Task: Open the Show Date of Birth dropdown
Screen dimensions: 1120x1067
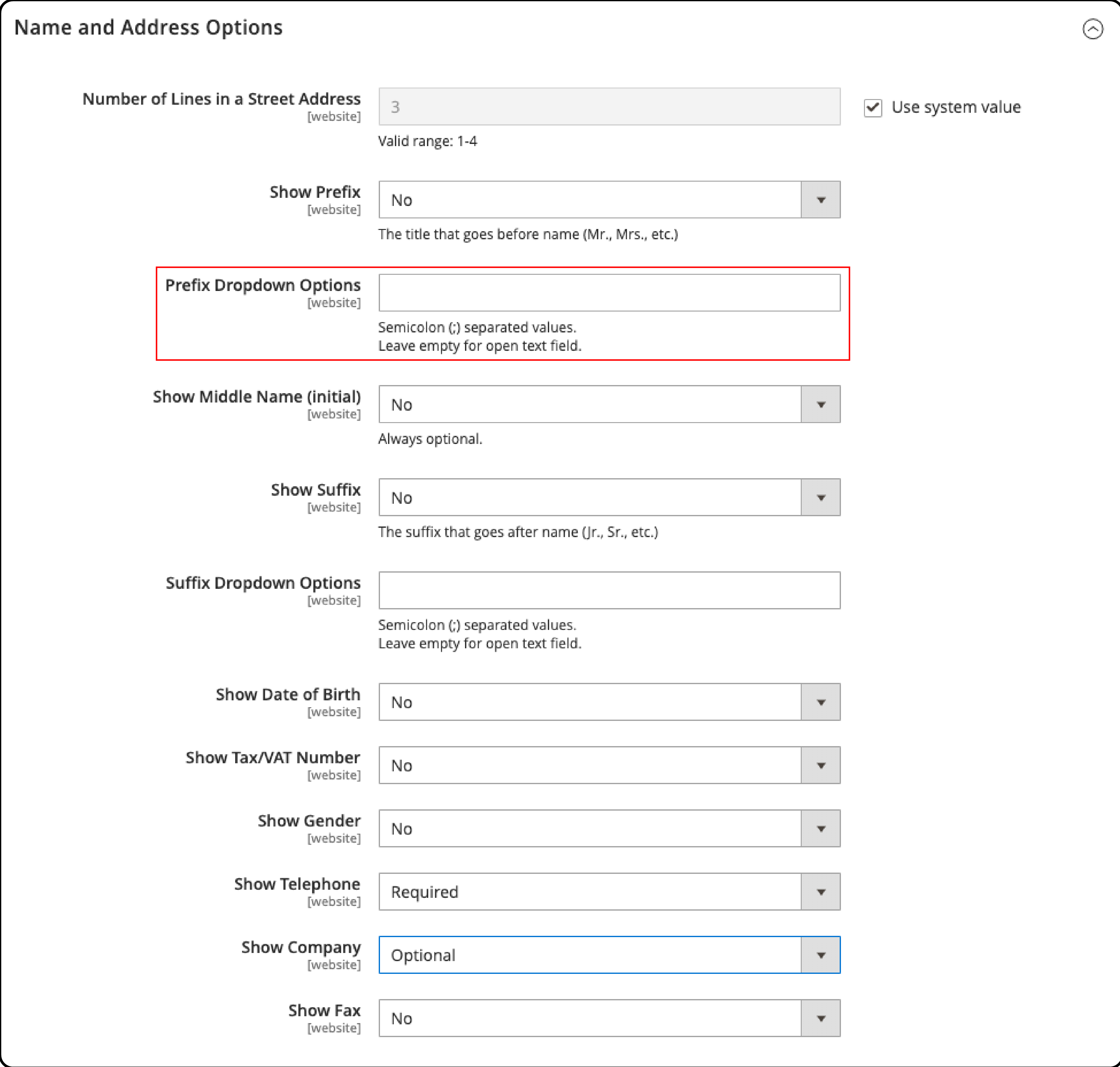Action: coord(610,702)
